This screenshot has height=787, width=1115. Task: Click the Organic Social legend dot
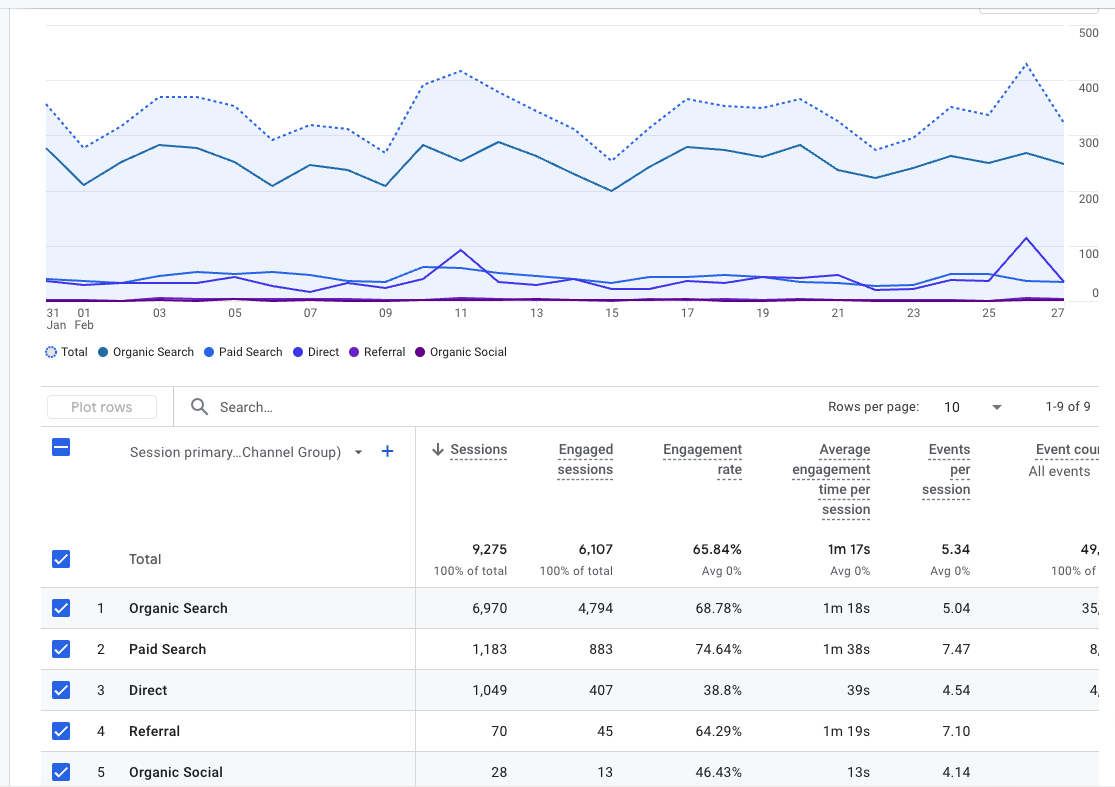click(x=420, y=352)
